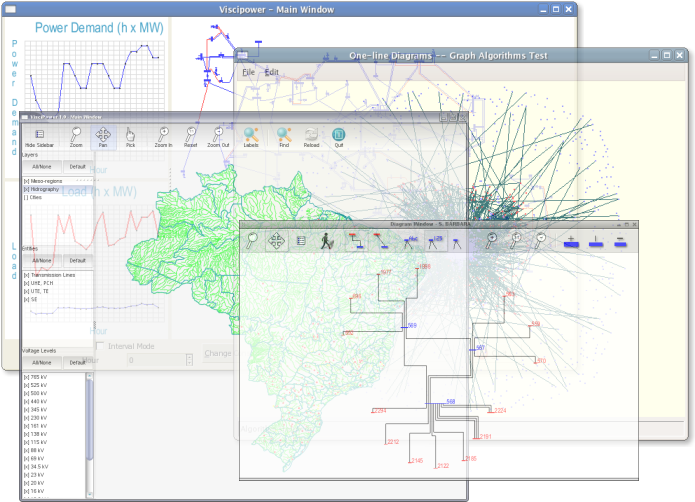The height and width of the screenshot is (502, 695).
Task: Click reset zoom 1:1 magnifier in Diagram Window
Action: [516, 241]
